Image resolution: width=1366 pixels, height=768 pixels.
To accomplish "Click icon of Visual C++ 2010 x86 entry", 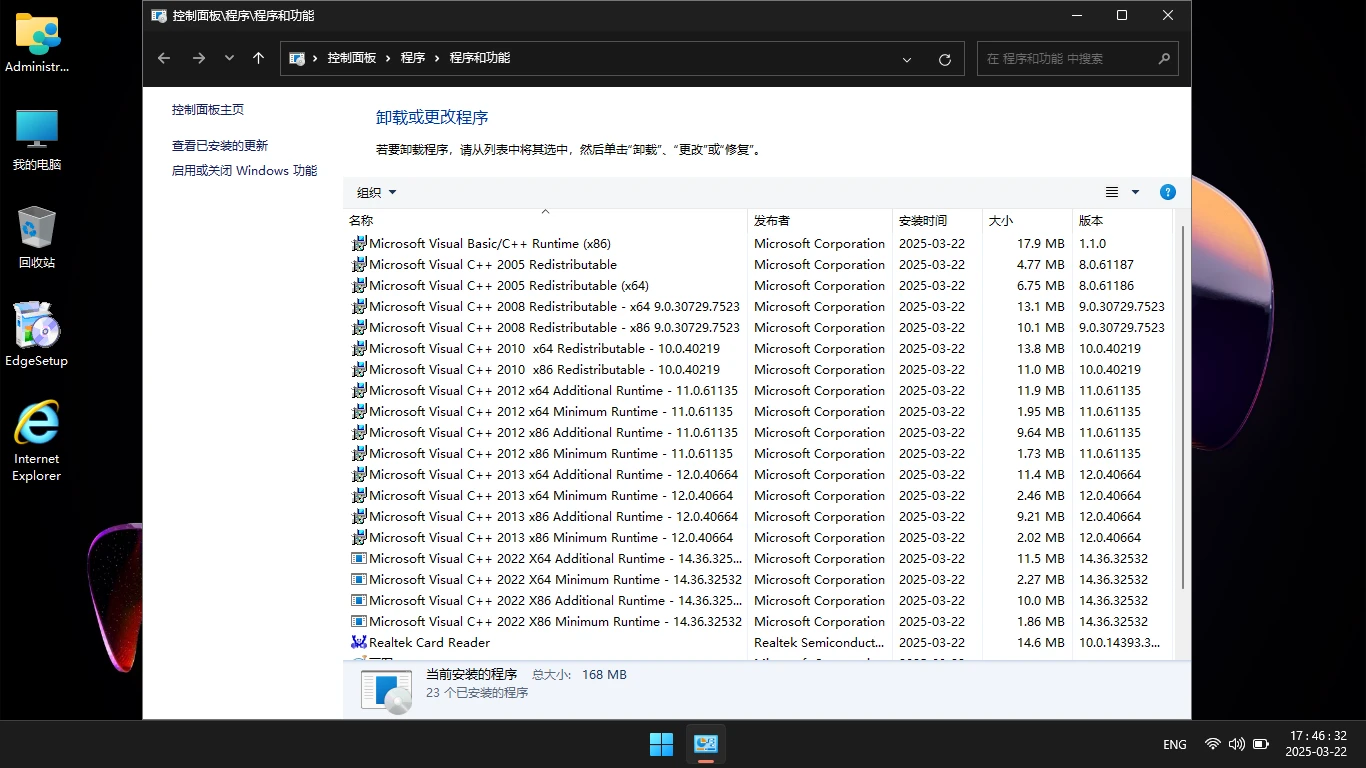I will [359, 369].
